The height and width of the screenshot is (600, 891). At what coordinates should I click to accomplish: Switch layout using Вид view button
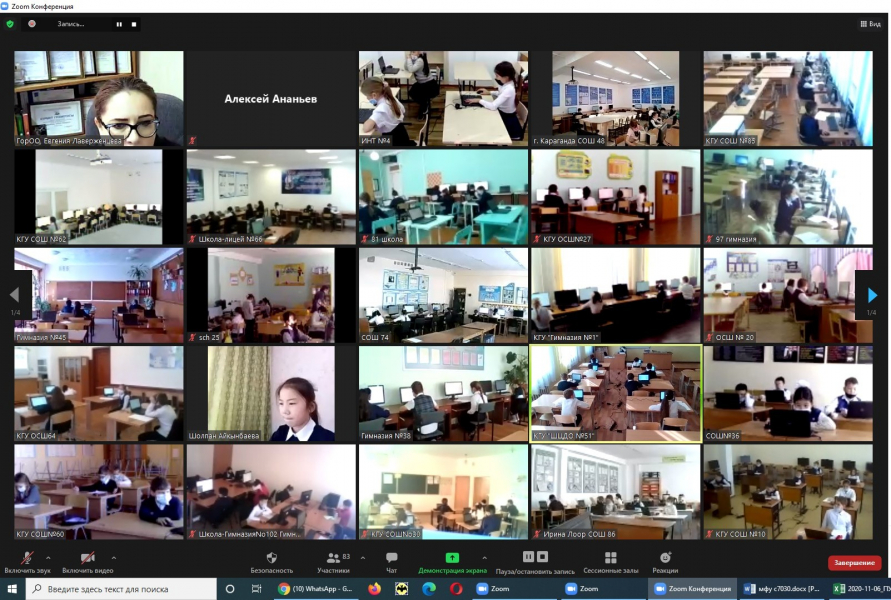(x=870, y=23)
